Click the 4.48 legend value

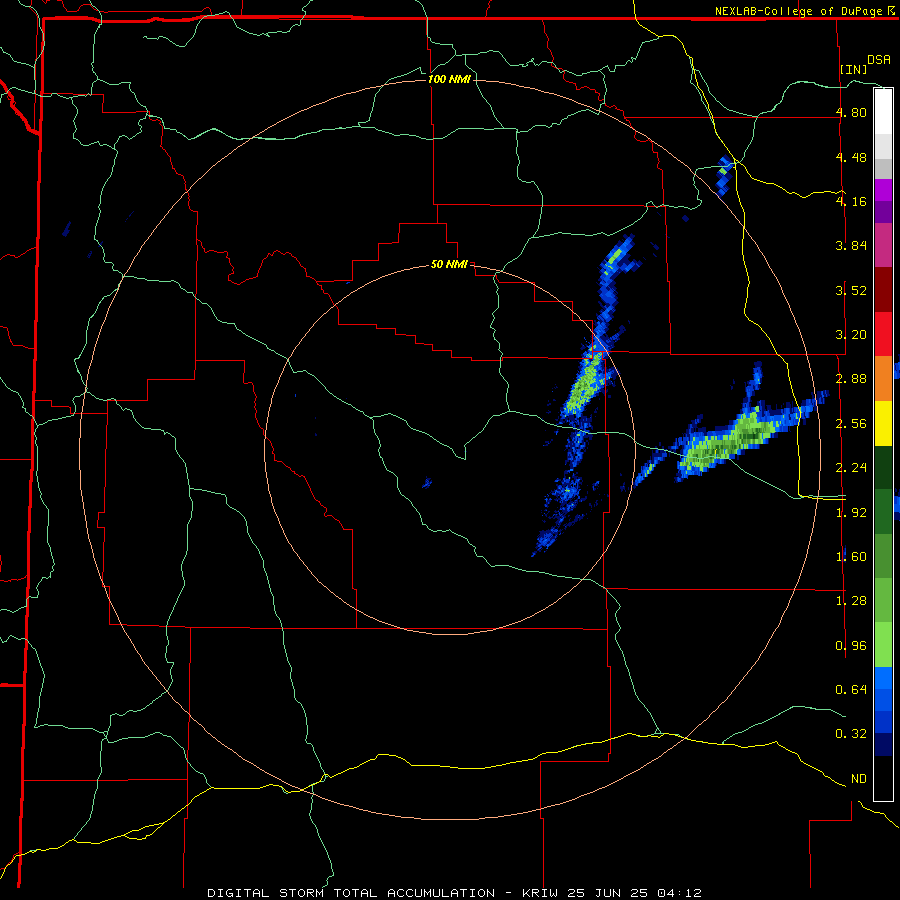click(x=851, y=157)
